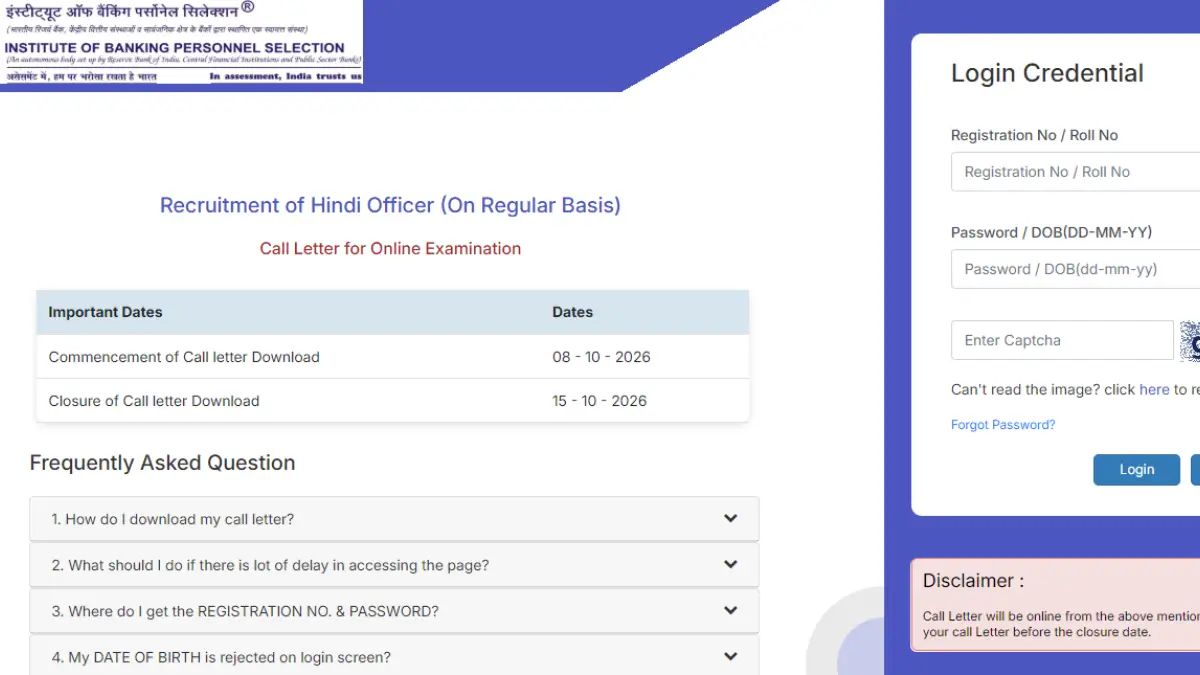The height and width of the screenshot is (675, 1200).
Task: Click the IBPS logo banner
Action: pyautogui.click(x=181, y=42)
